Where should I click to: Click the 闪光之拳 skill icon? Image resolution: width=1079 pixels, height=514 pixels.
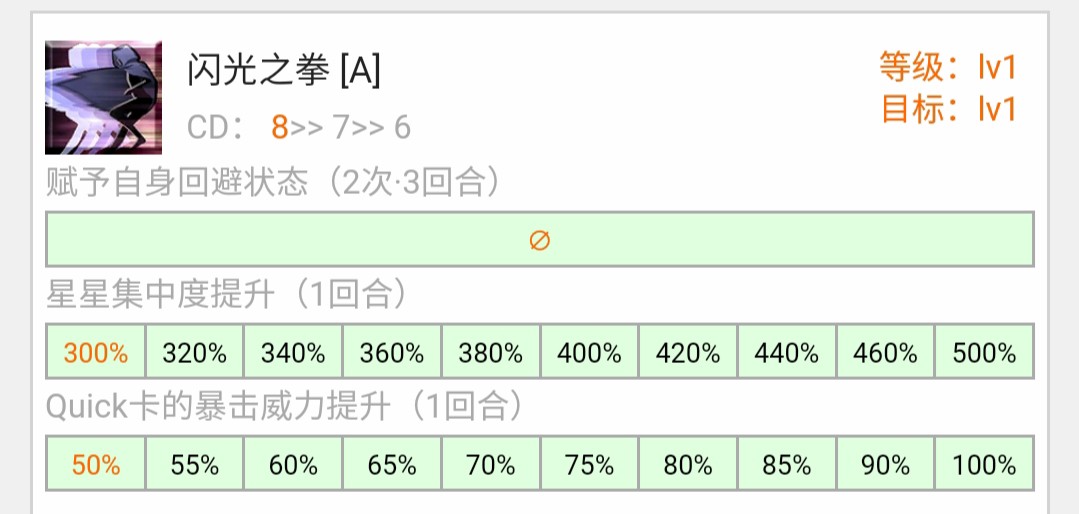(103, 97)
